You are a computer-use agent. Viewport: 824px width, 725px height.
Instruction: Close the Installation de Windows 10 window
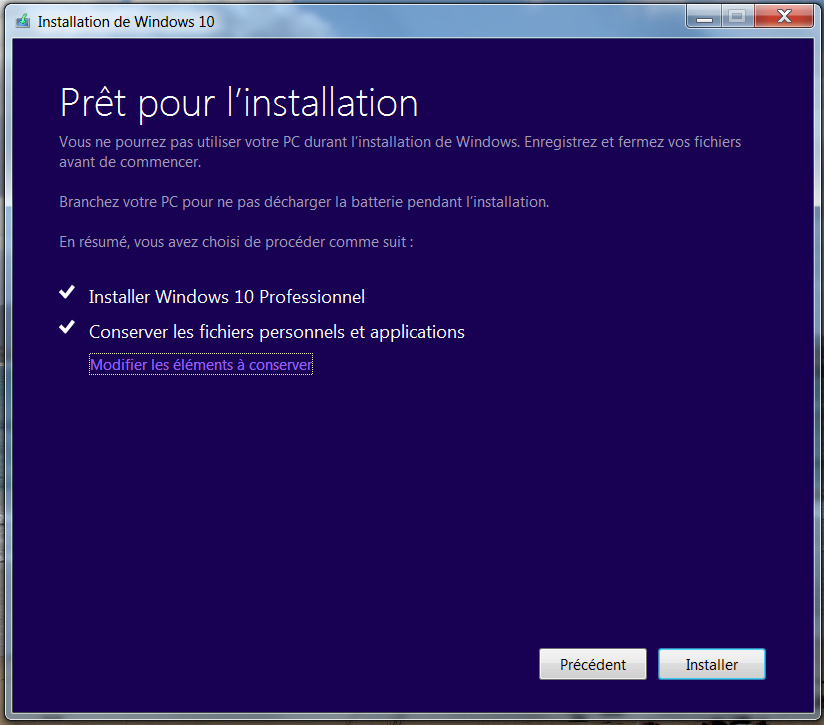(x=784, y=17)
